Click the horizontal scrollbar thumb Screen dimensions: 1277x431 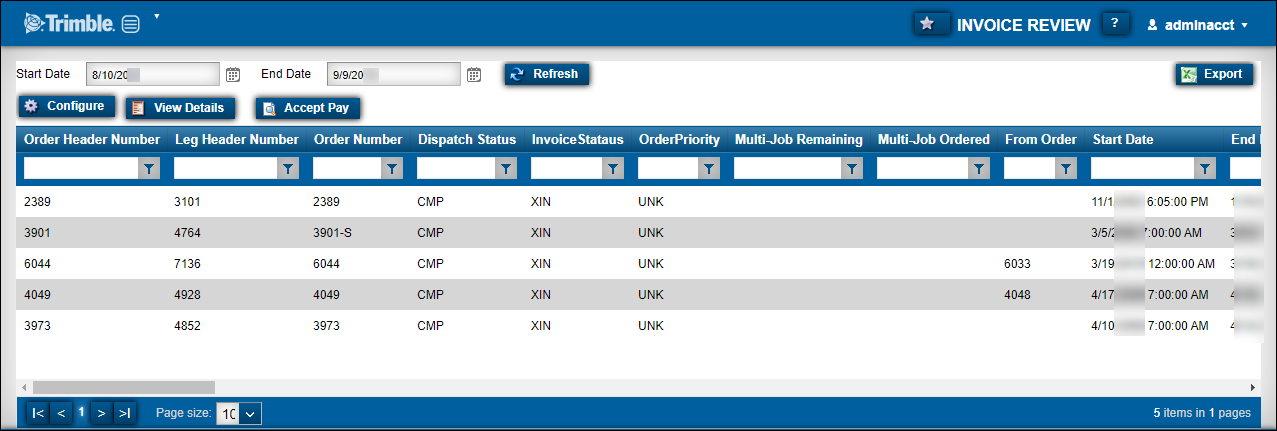[124, 387]
